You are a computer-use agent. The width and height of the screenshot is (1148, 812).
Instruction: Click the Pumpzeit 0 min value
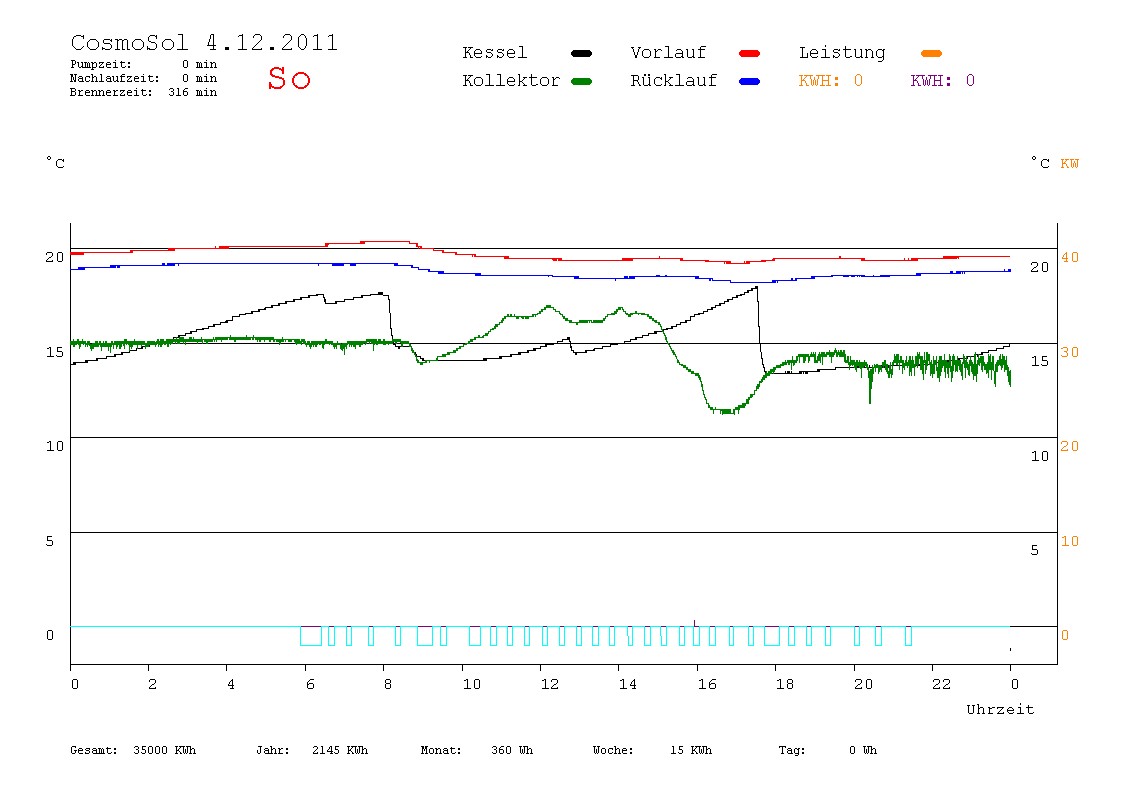pos(199,64)
